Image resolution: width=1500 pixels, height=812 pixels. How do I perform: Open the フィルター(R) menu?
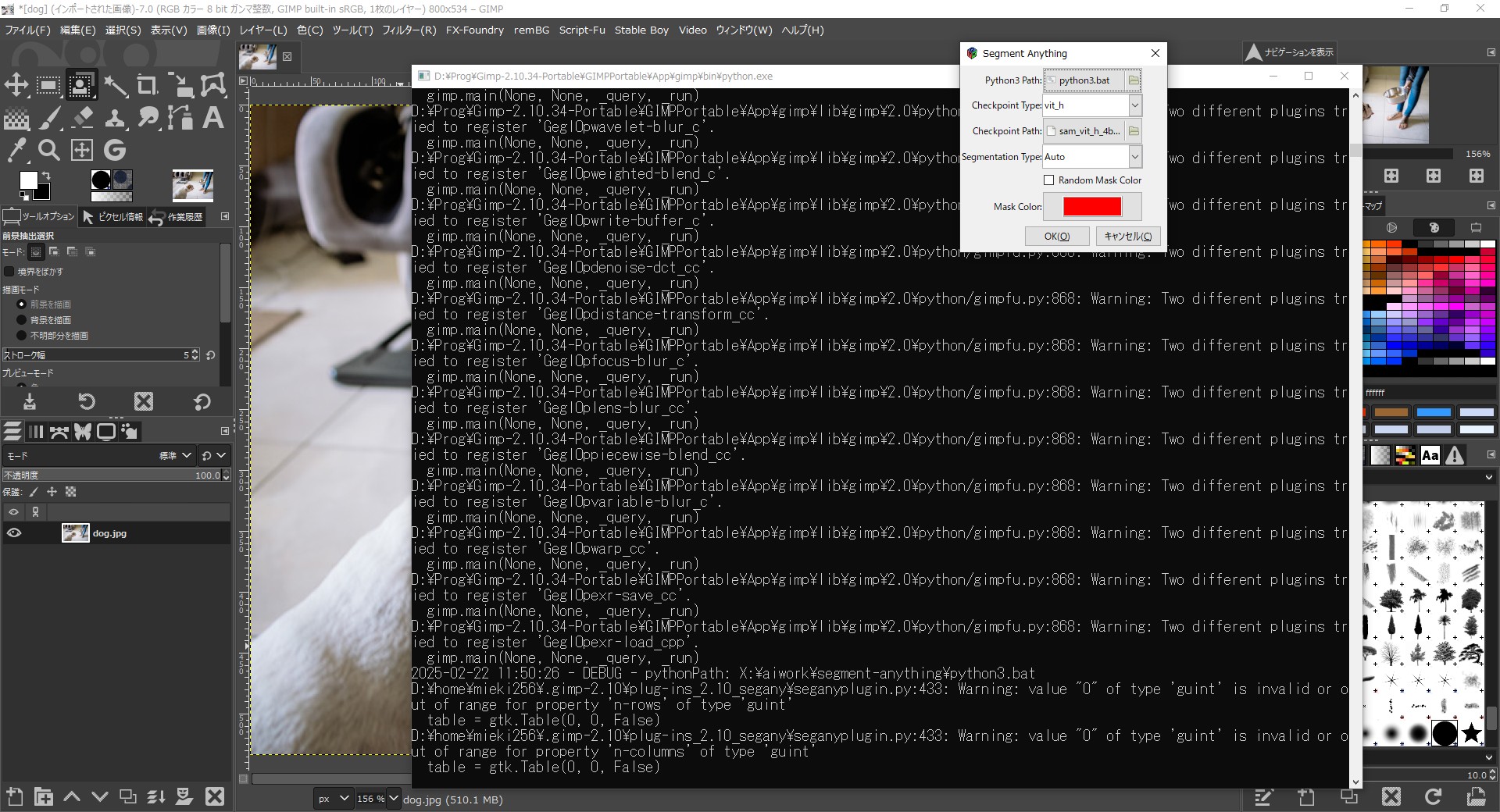tap(409, 30)
